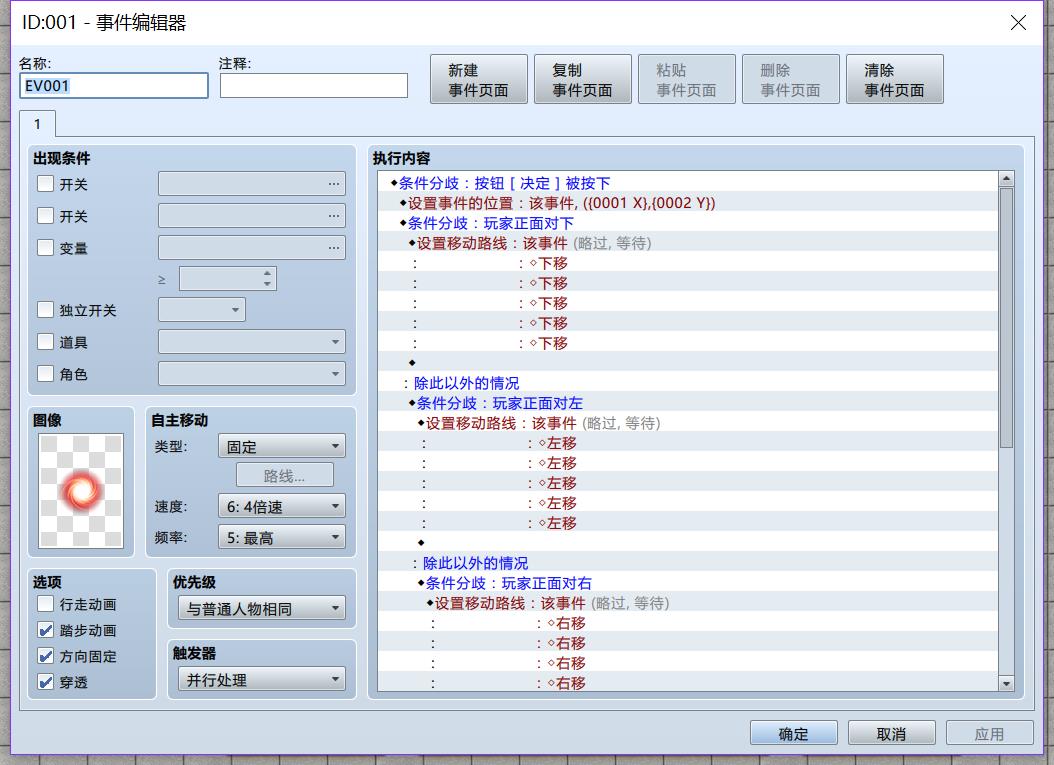Open the 独立开关 dropdown

coord(202,310)
